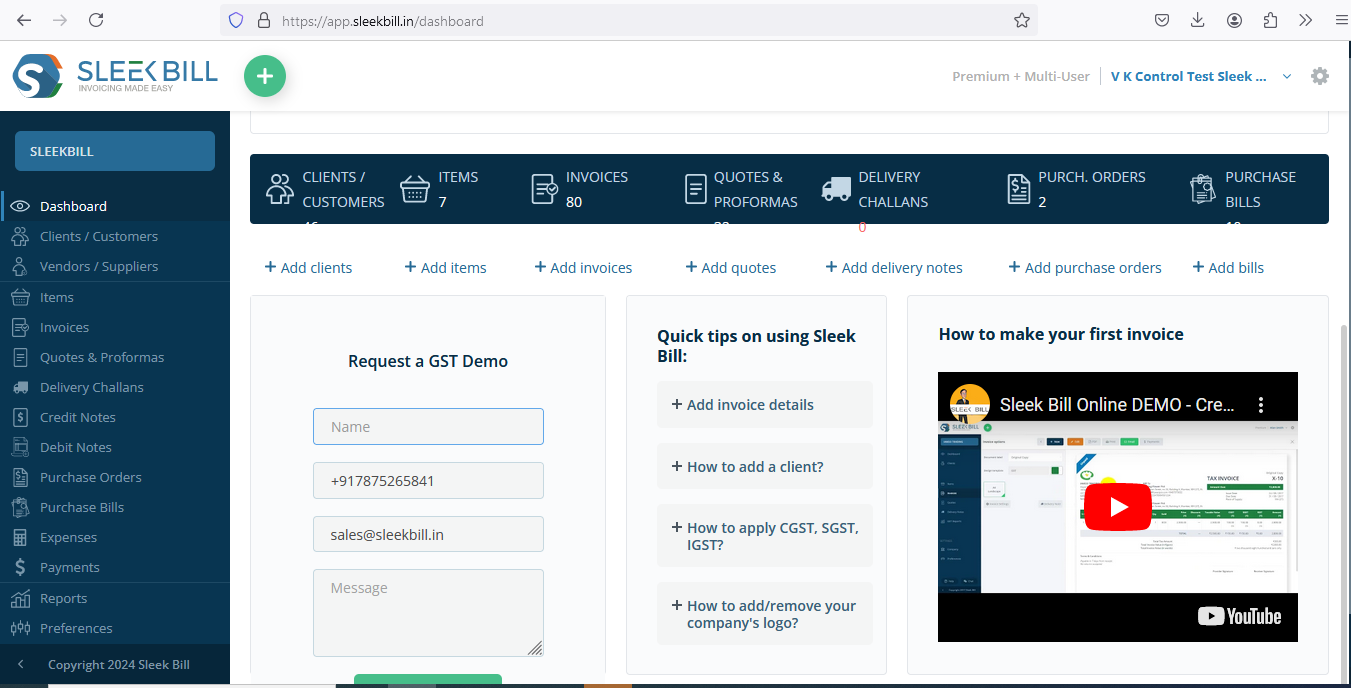The width and height of the screenshot is (1351, 688).
Task: Open Preferences in the sidebar menu
Action: pyautogui.click(x=76, y=628)
